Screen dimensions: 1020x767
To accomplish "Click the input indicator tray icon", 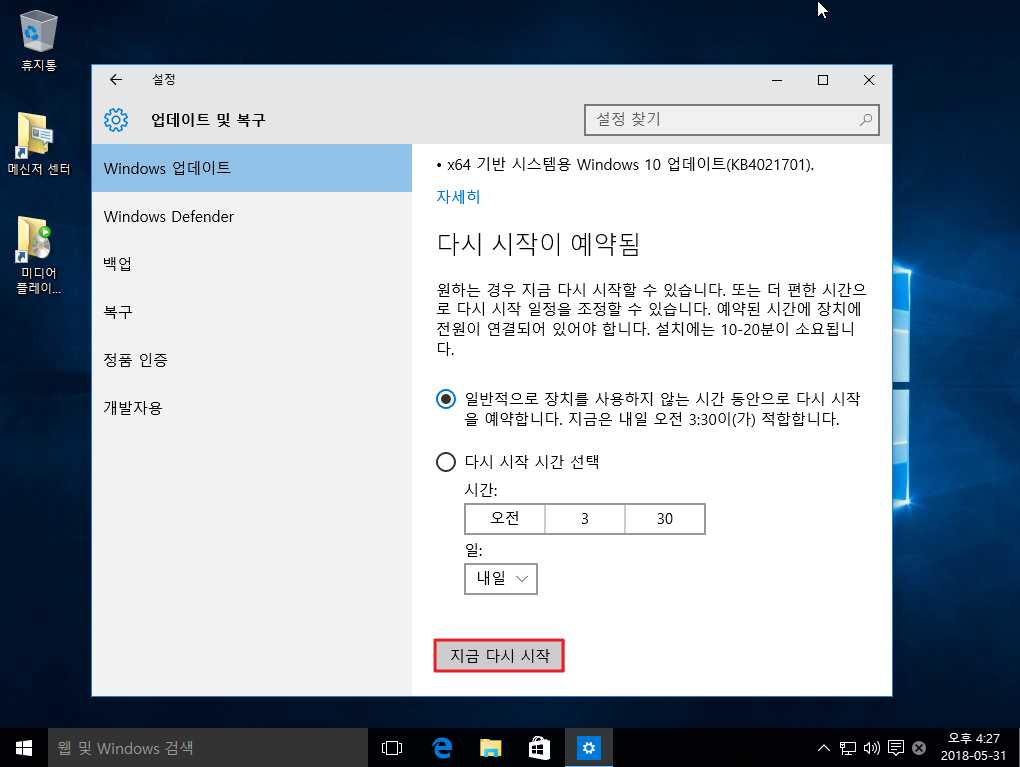I will click(x=919, y=748).
